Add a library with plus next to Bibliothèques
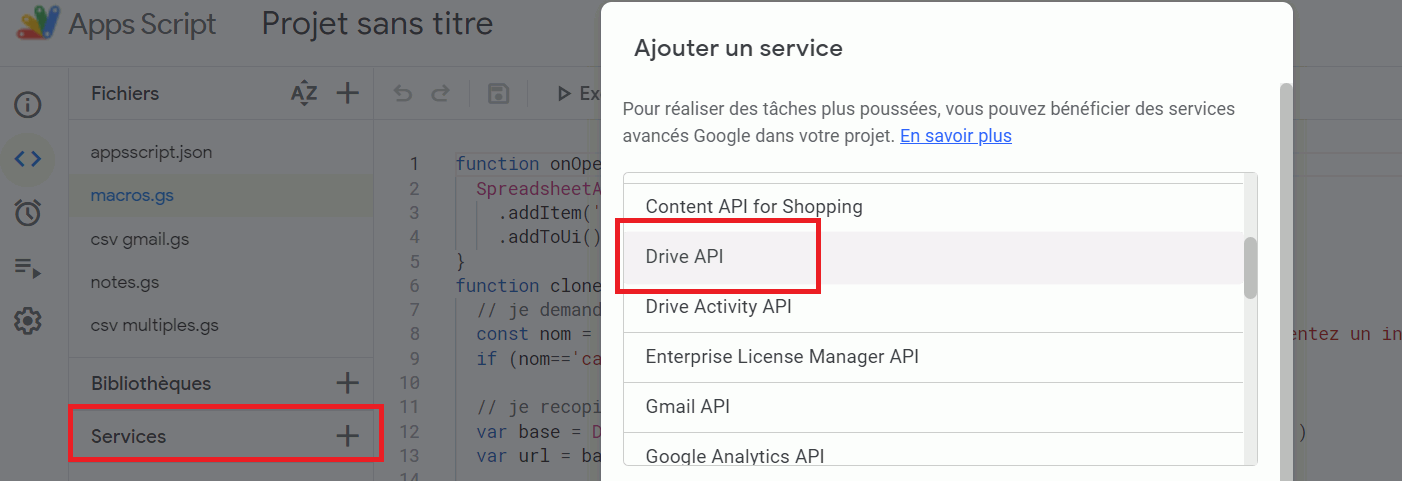Screen dimensions: 1402x481 pos(347,383)
